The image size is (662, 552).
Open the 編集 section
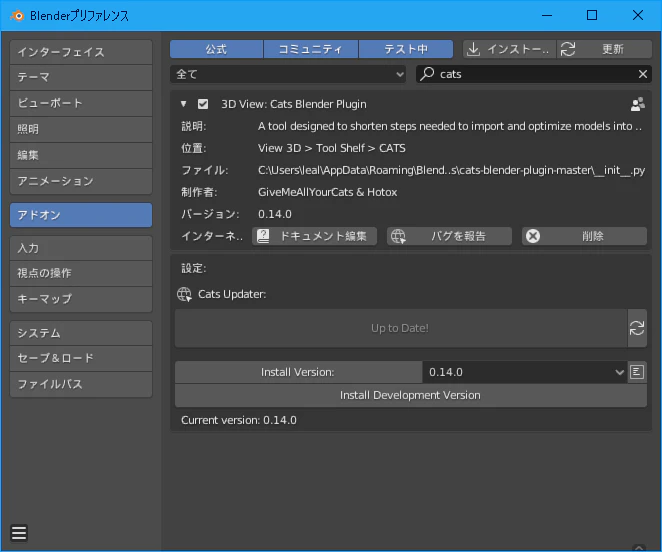coord(81,155)
